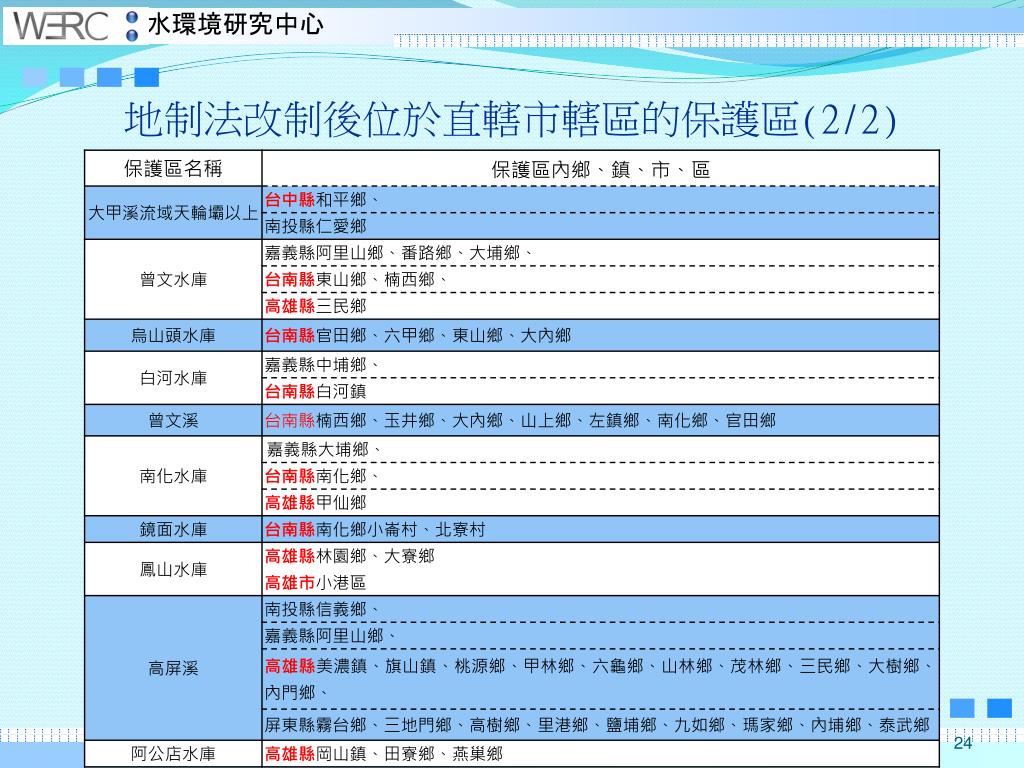Click the cell 大甲溪流域天輪壩以上
This screenshot has width=1024, height=768.
tap(173, 213)
